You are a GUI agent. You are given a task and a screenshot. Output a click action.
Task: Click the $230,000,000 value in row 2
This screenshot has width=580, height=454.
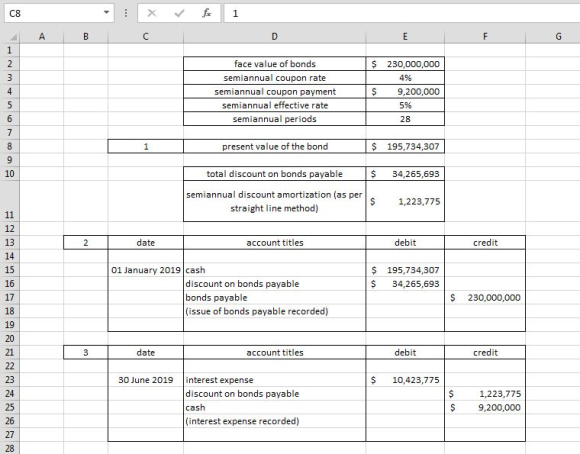405,64
